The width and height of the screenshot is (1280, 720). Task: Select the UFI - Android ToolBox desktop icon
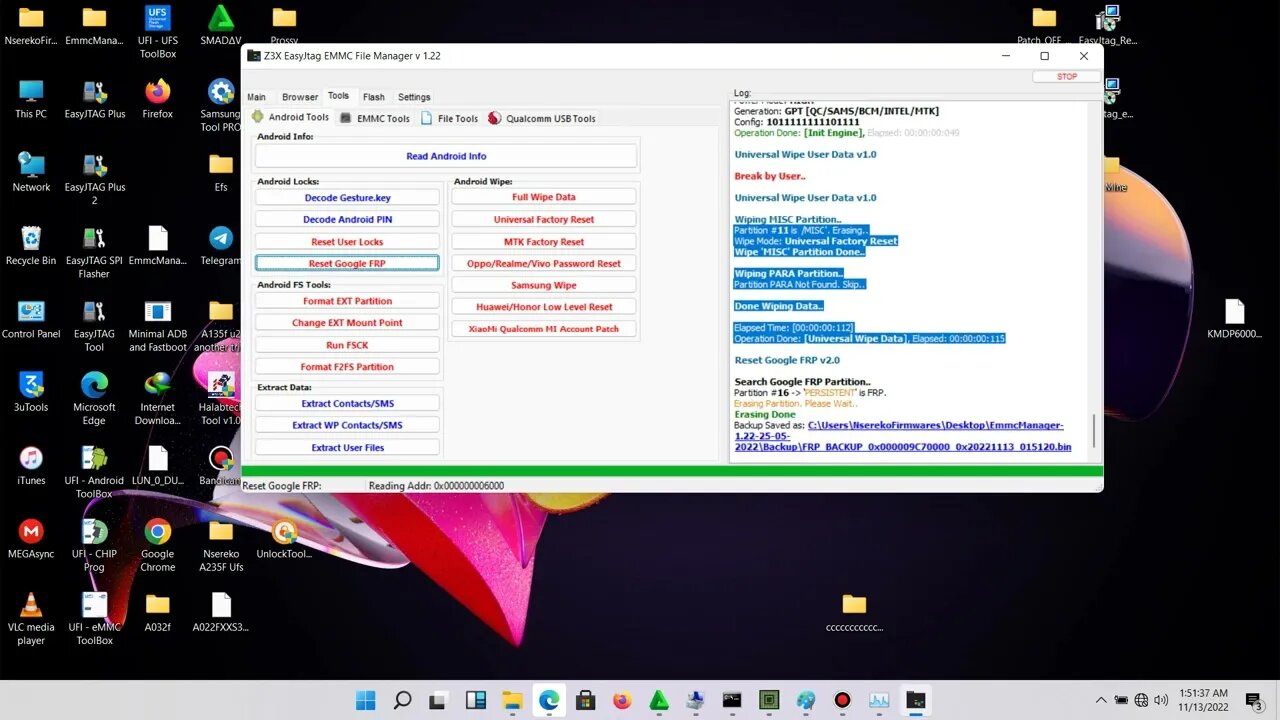pos(94,472)
